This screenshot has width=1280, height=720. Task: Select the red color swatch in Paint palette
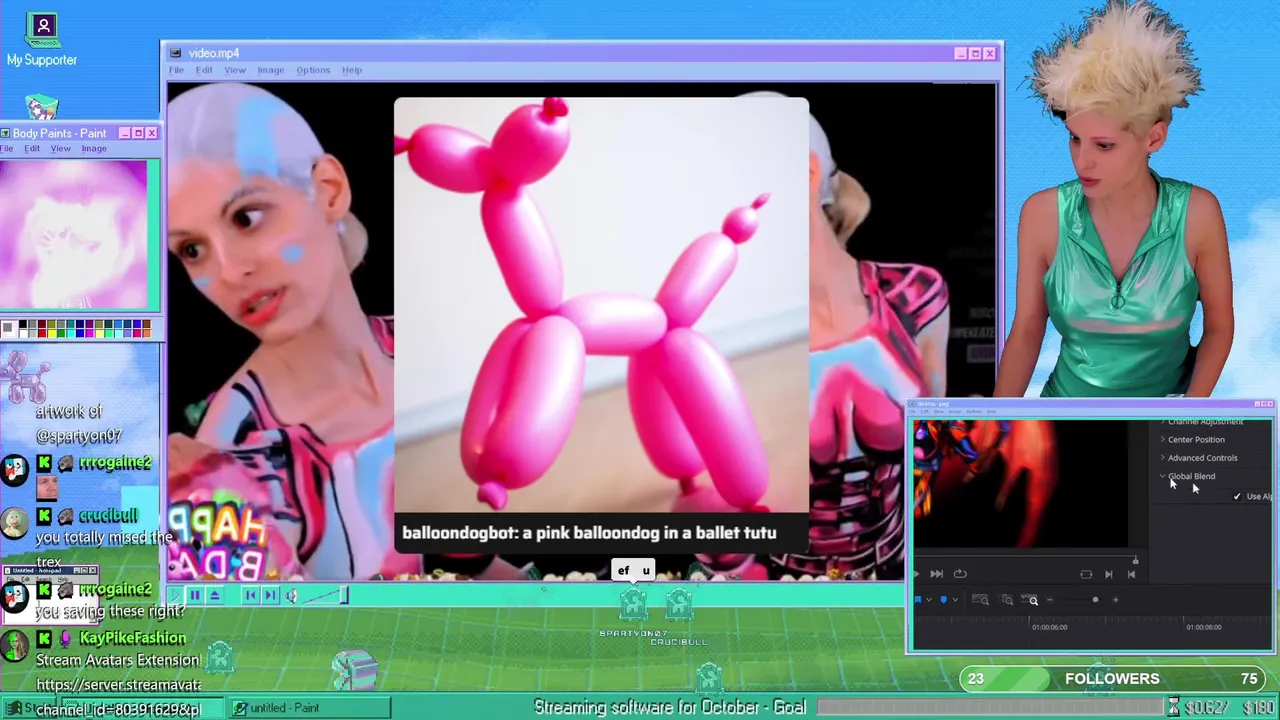pos(42,333)
